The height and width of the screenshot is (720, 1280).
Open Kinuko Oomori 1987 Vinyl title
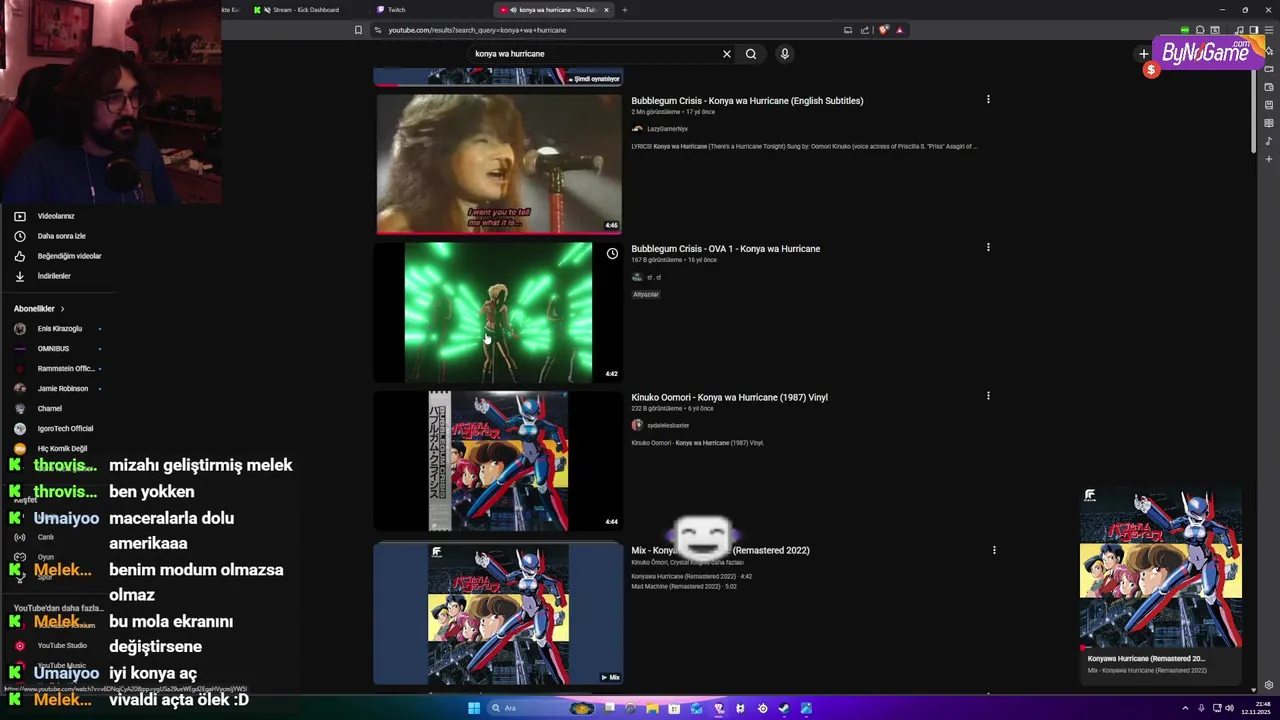tap(729, 397)
